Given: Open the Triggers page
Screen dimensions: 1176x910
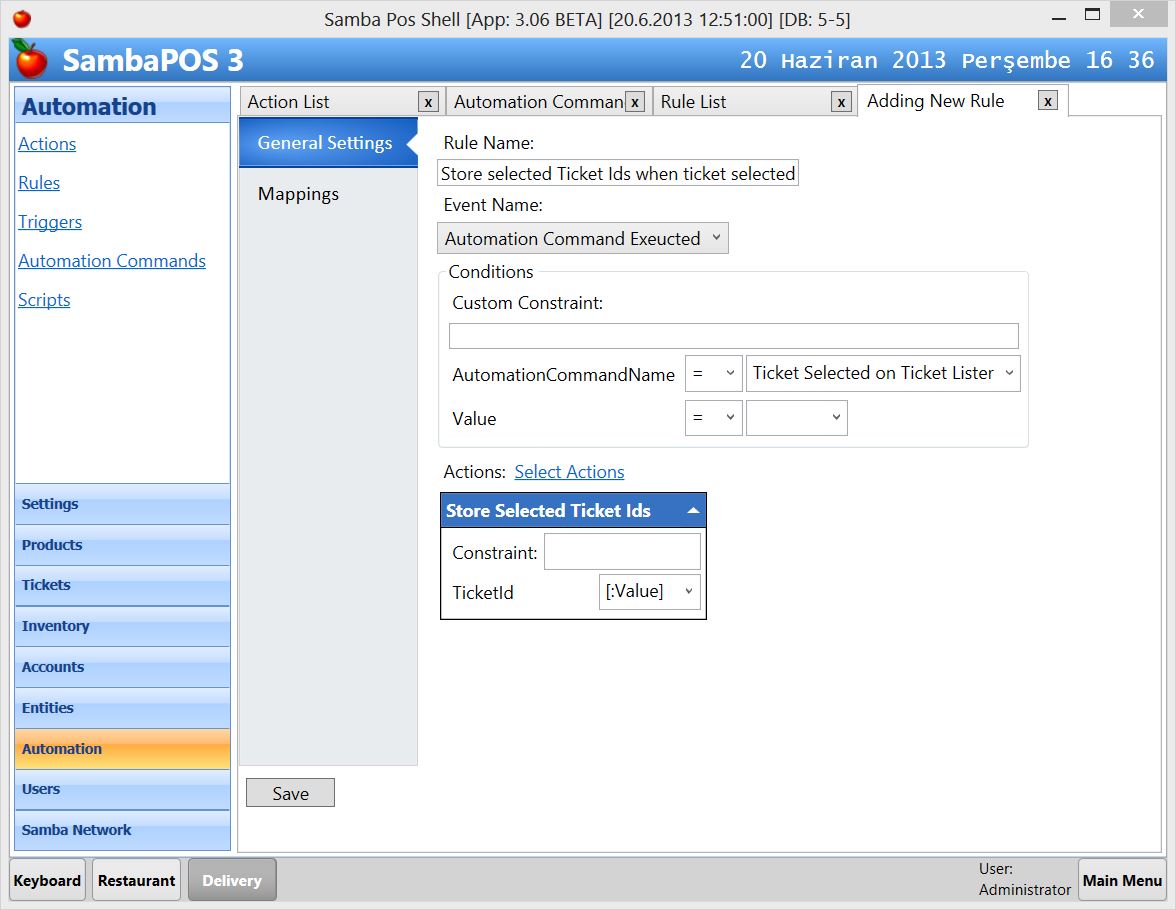Looking at the screenshot, I should point(50,222).
